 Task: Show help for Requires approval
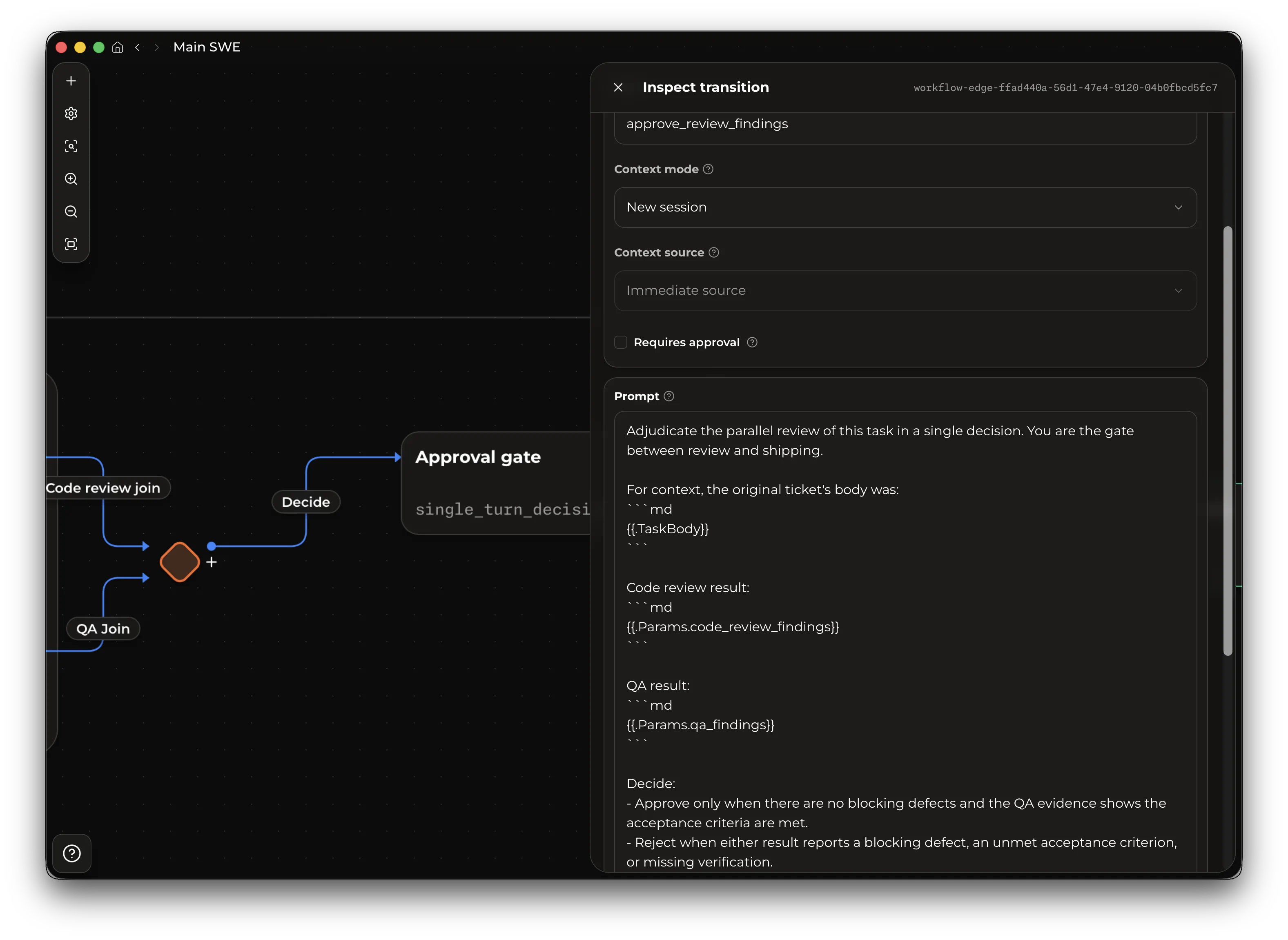pyautogui.click(x=752, y=342)
